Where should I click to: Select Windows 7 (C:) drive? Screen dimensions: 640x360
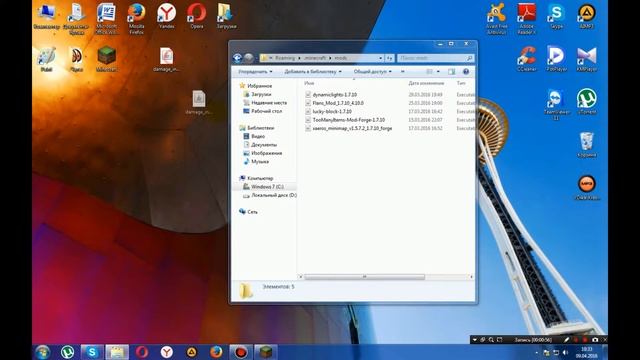[x=267, y=187]
